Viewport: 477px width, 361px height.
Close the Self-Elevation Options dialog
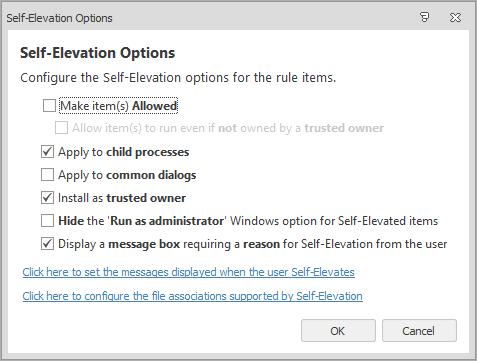(455, 17)
